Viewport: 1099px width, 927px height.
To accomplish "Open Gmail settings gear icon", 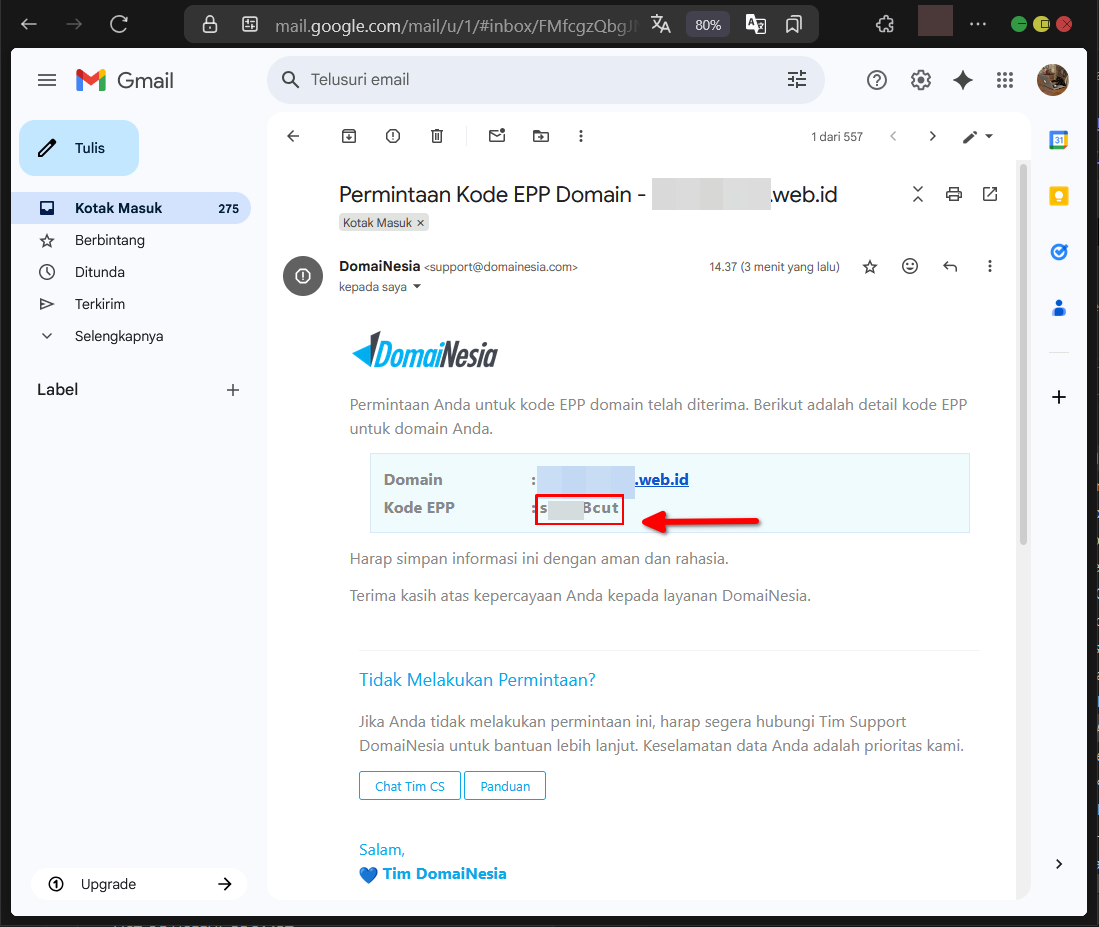I will tap(920, 80).
